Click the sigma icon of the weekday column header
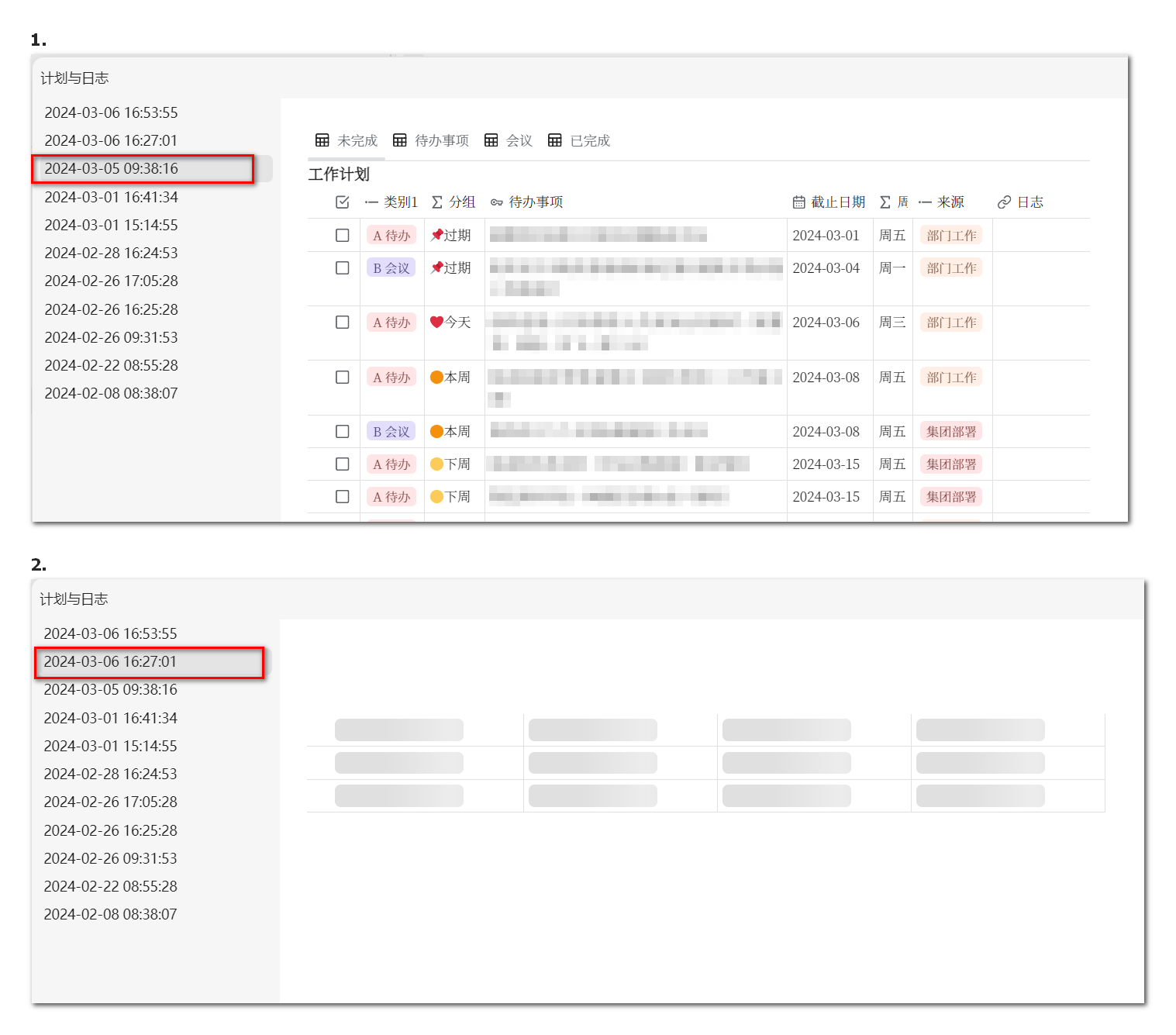Viewport: 1176px width, 1035px height. pyautogui.click(x=885, y=202)
